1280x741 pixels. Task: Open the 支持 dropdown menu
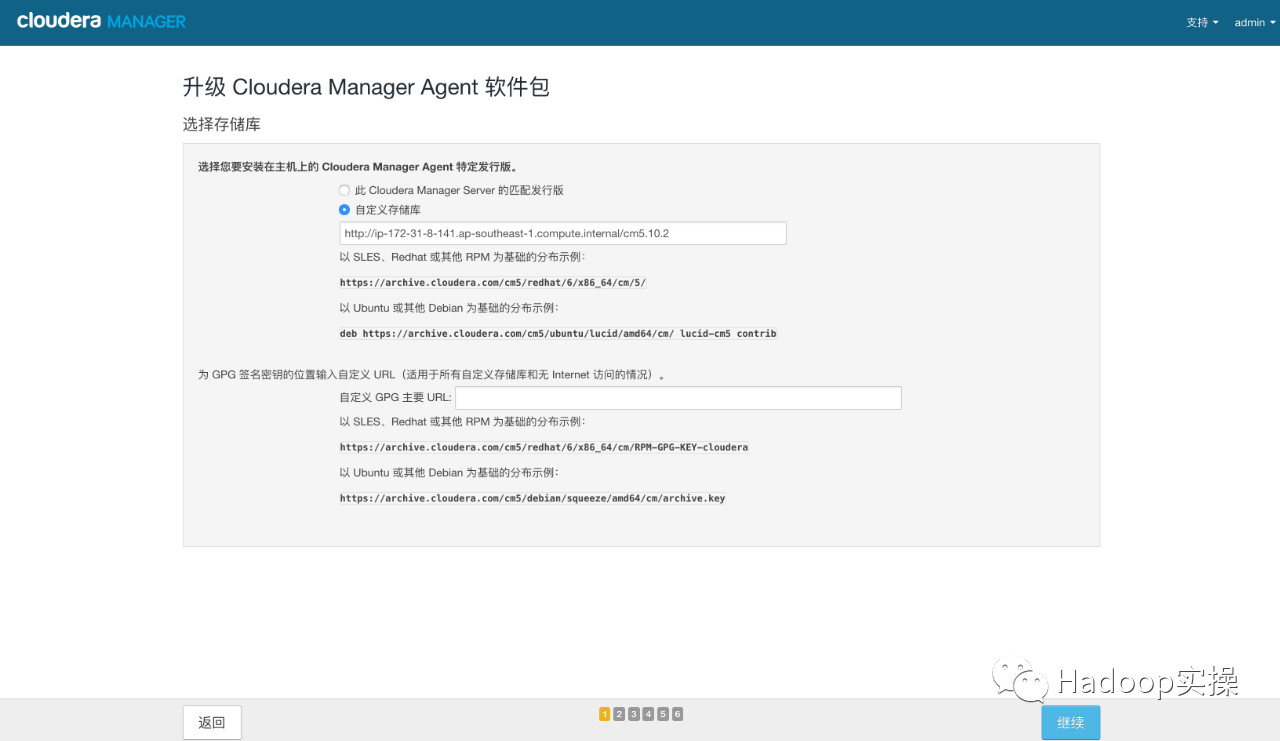[x=1202, y=22]
